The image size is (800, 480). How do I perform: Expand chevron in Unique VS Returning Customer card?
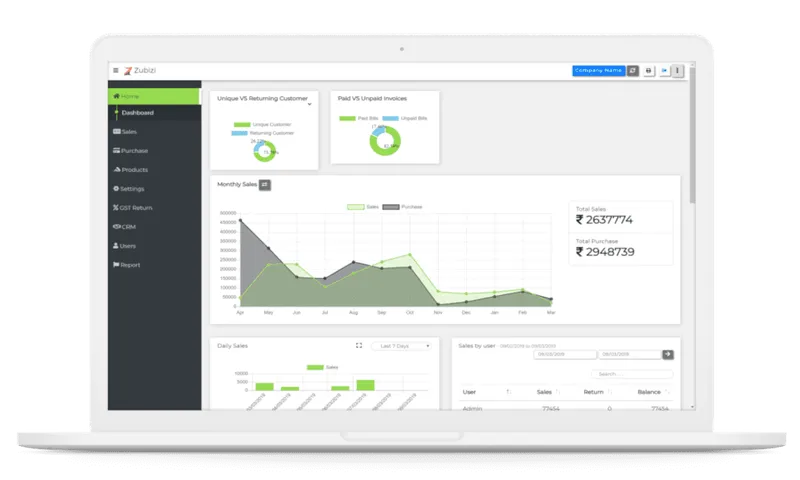[309, 104]
